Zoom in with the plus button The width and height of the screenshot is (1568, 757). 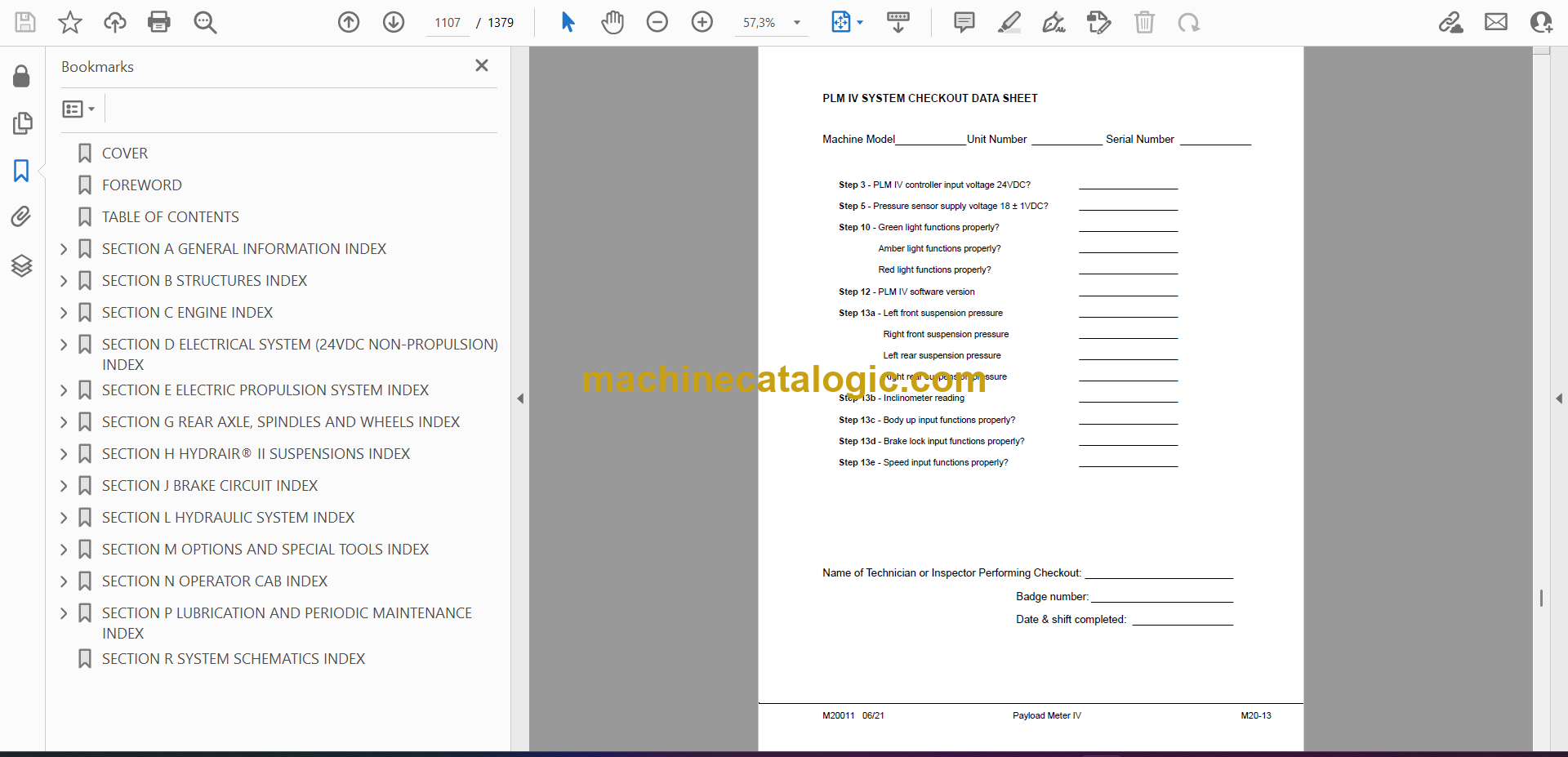point(702,22)
